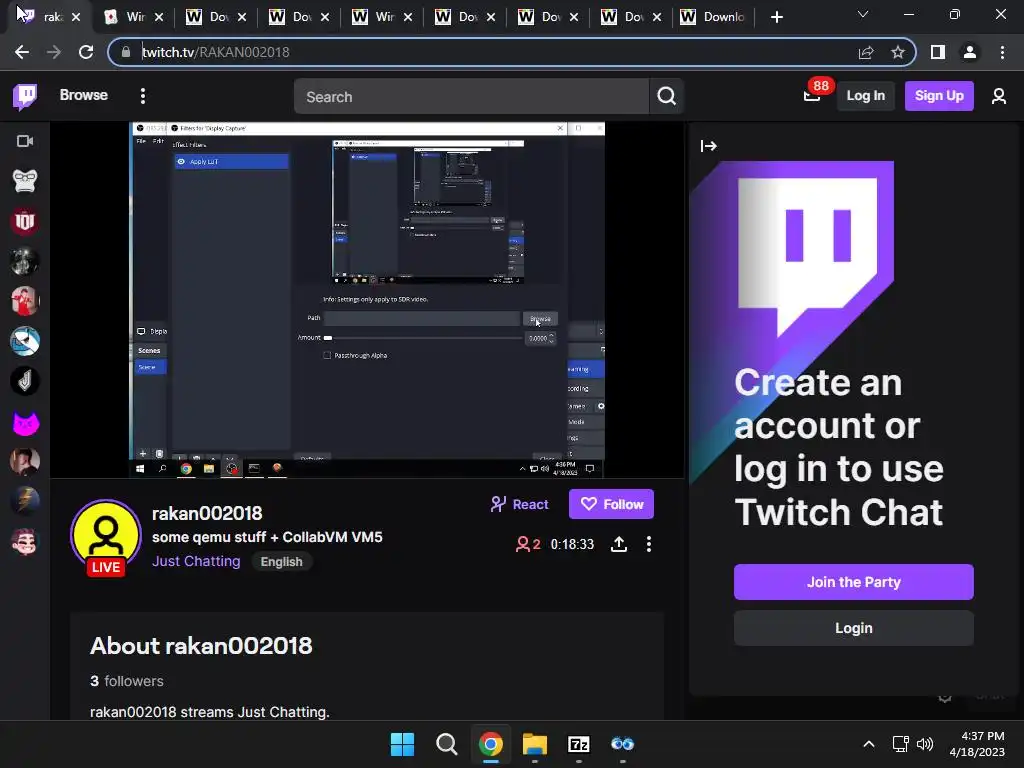
Task: Select the English language tag
Action: click(281, 562)
